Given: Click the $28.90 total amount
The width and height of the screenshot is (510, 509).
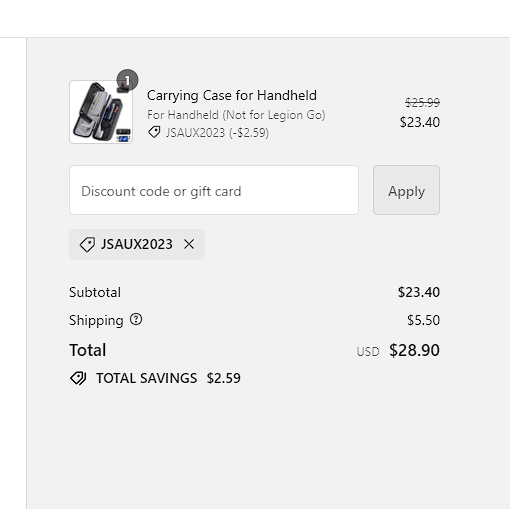Looking at the screenshot, I should (414, 350).
